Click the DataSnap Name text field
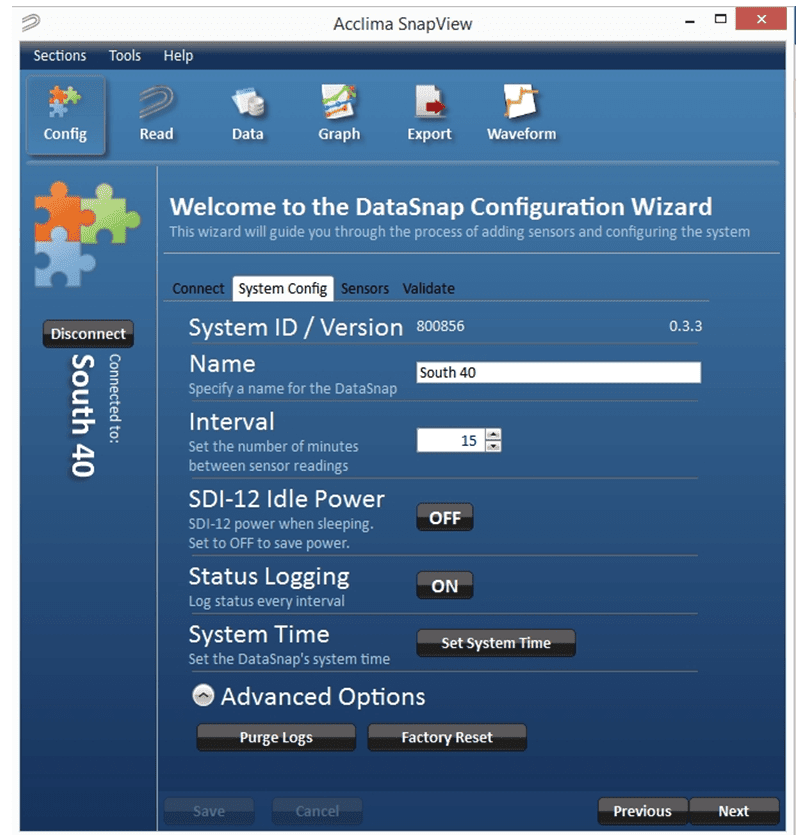 [558, 373]
